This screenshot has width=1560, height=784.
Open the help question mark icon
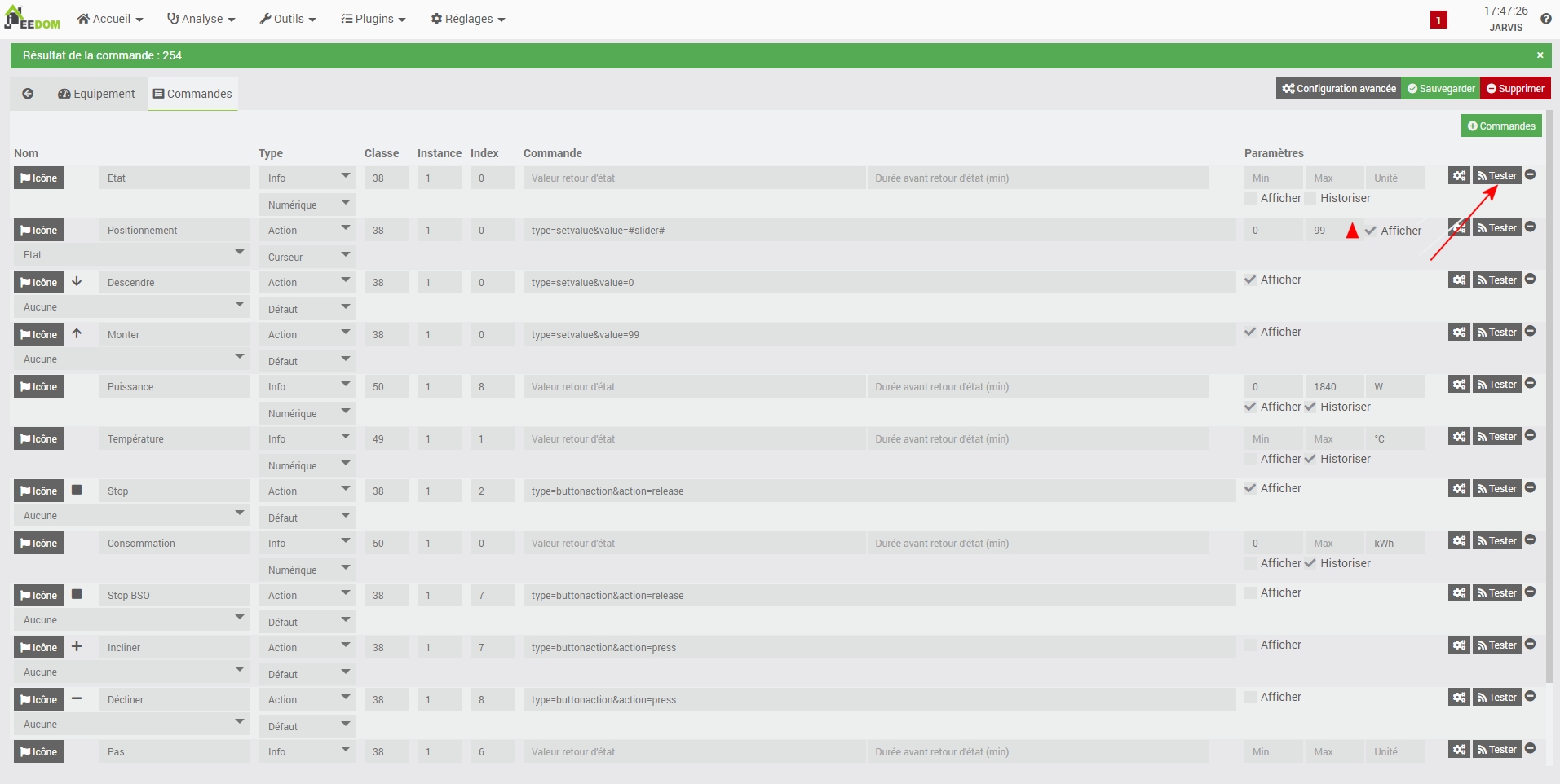1545,19
